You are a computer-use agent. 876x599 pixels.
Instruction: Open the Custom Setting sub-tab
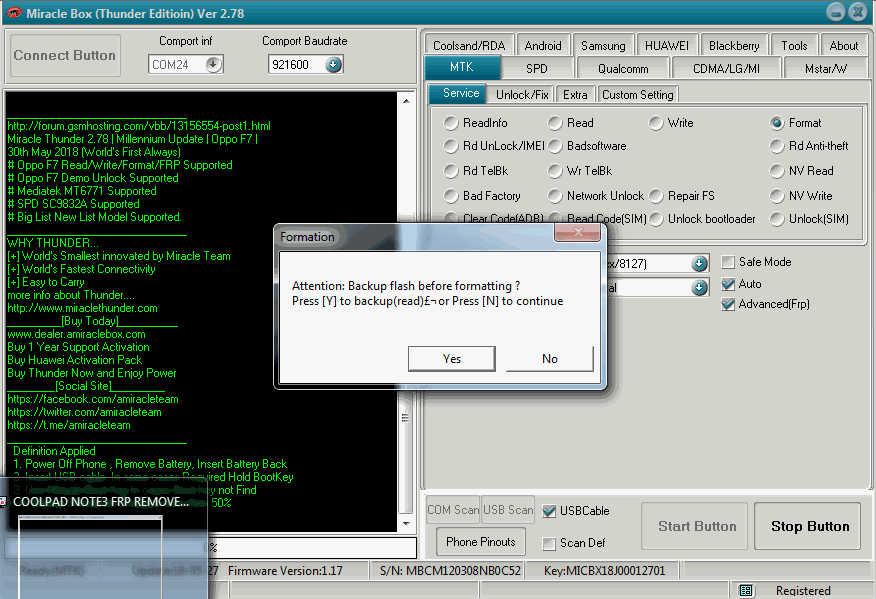pos(637,95)
